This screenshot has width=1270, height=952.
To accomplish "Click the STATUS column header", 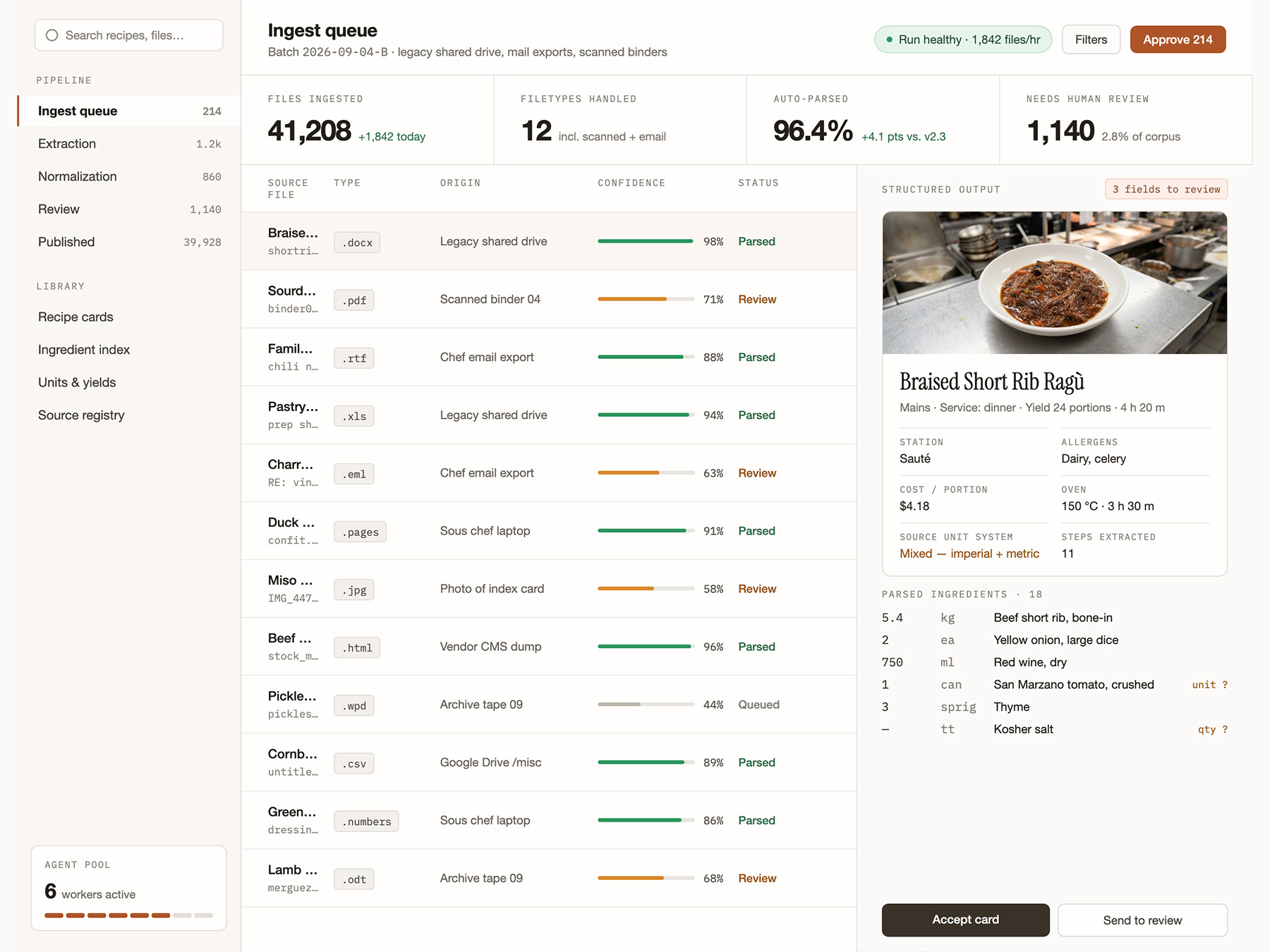I will (758, 183).
